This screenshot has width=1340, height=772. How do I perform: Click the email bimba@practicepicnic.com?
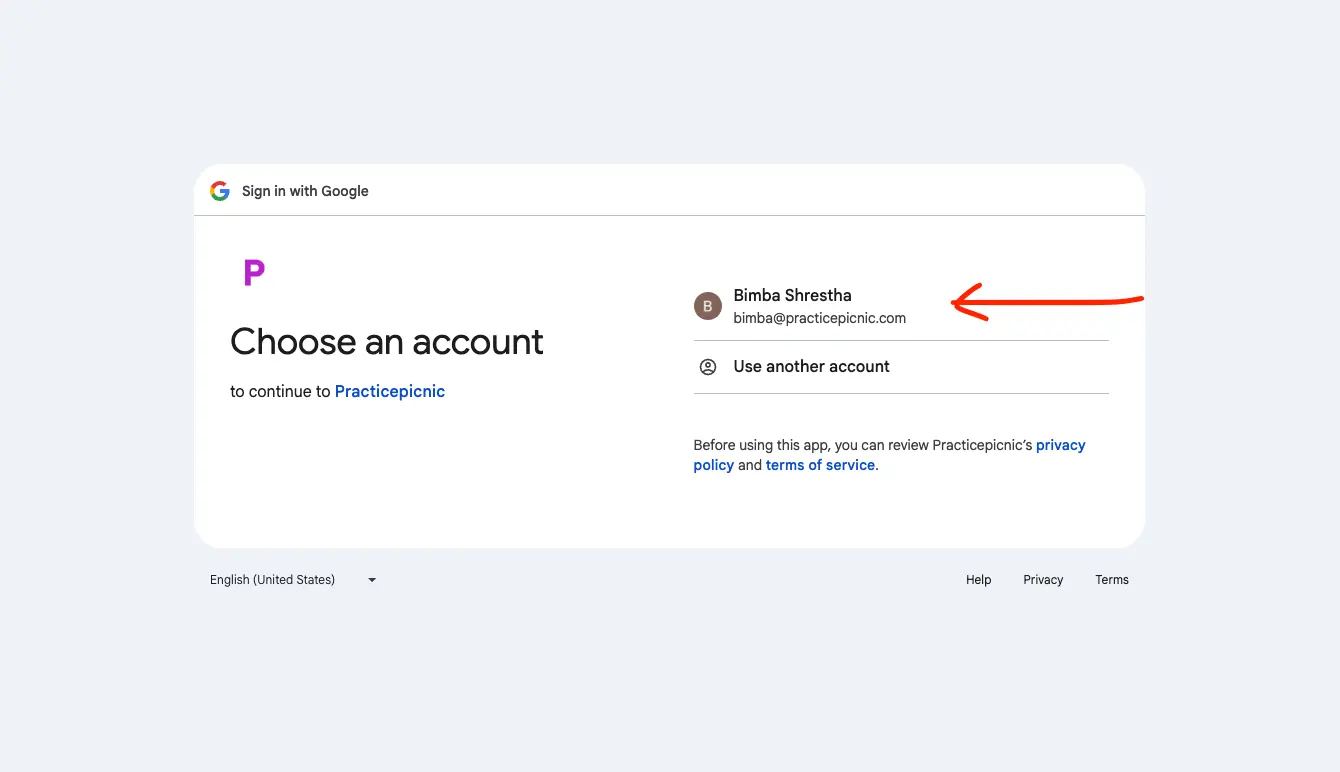[x=819, y=317]
